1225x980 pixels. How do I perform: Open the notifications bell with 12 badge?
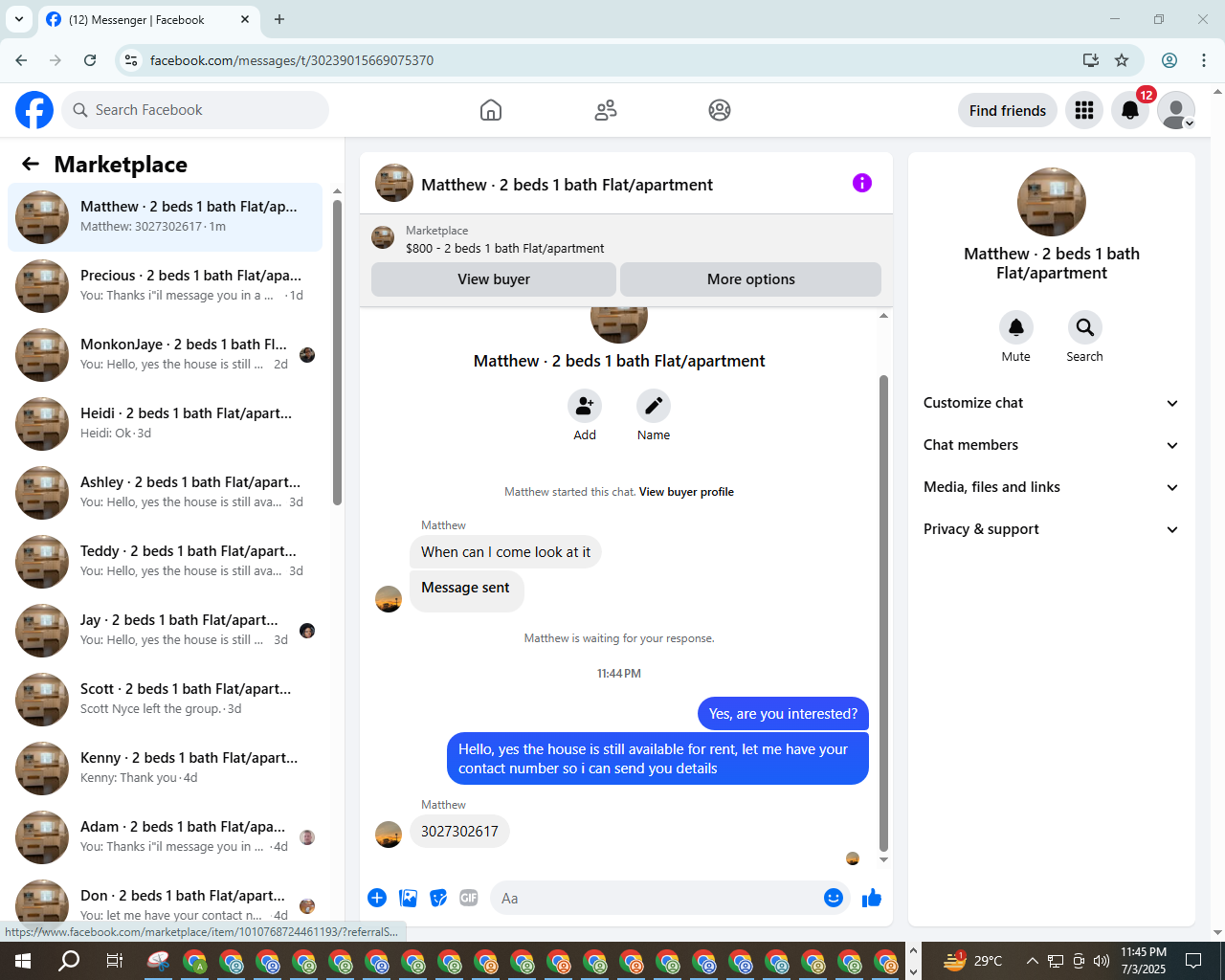1130,110
